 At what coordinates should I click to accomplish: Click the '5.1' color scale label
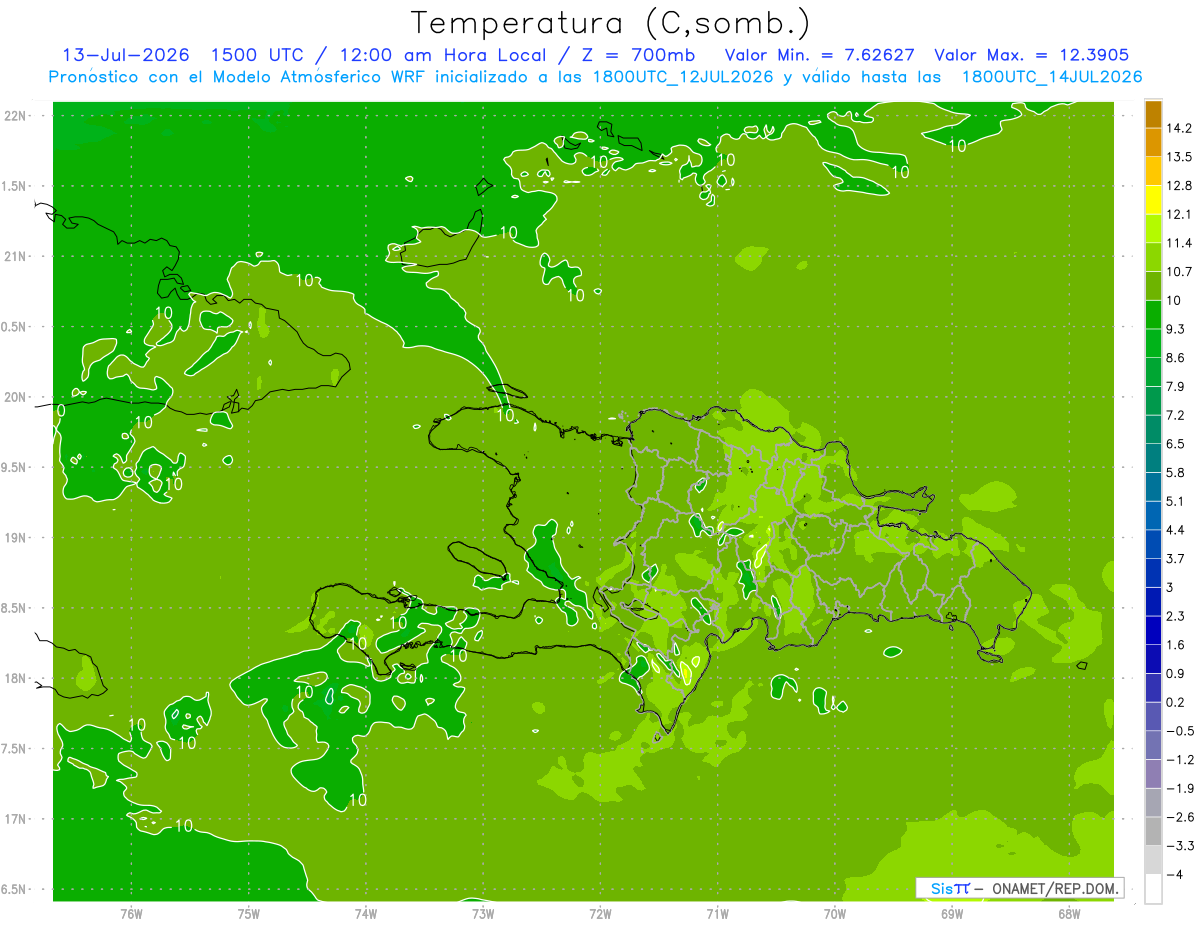[x=1176, y=502]
